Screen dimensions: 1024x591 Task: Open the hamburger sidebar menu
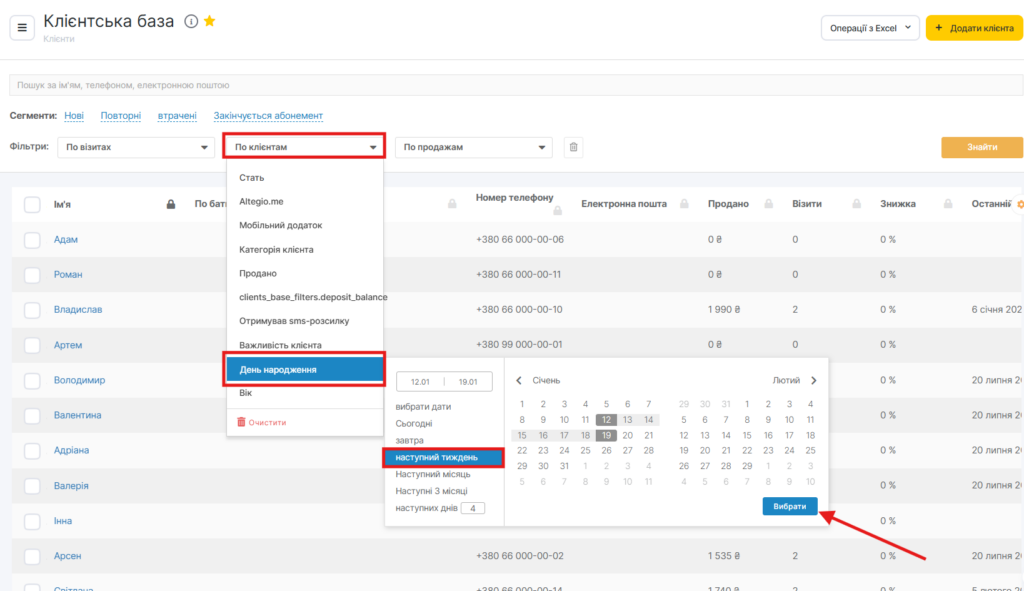(x=22, y=27)
